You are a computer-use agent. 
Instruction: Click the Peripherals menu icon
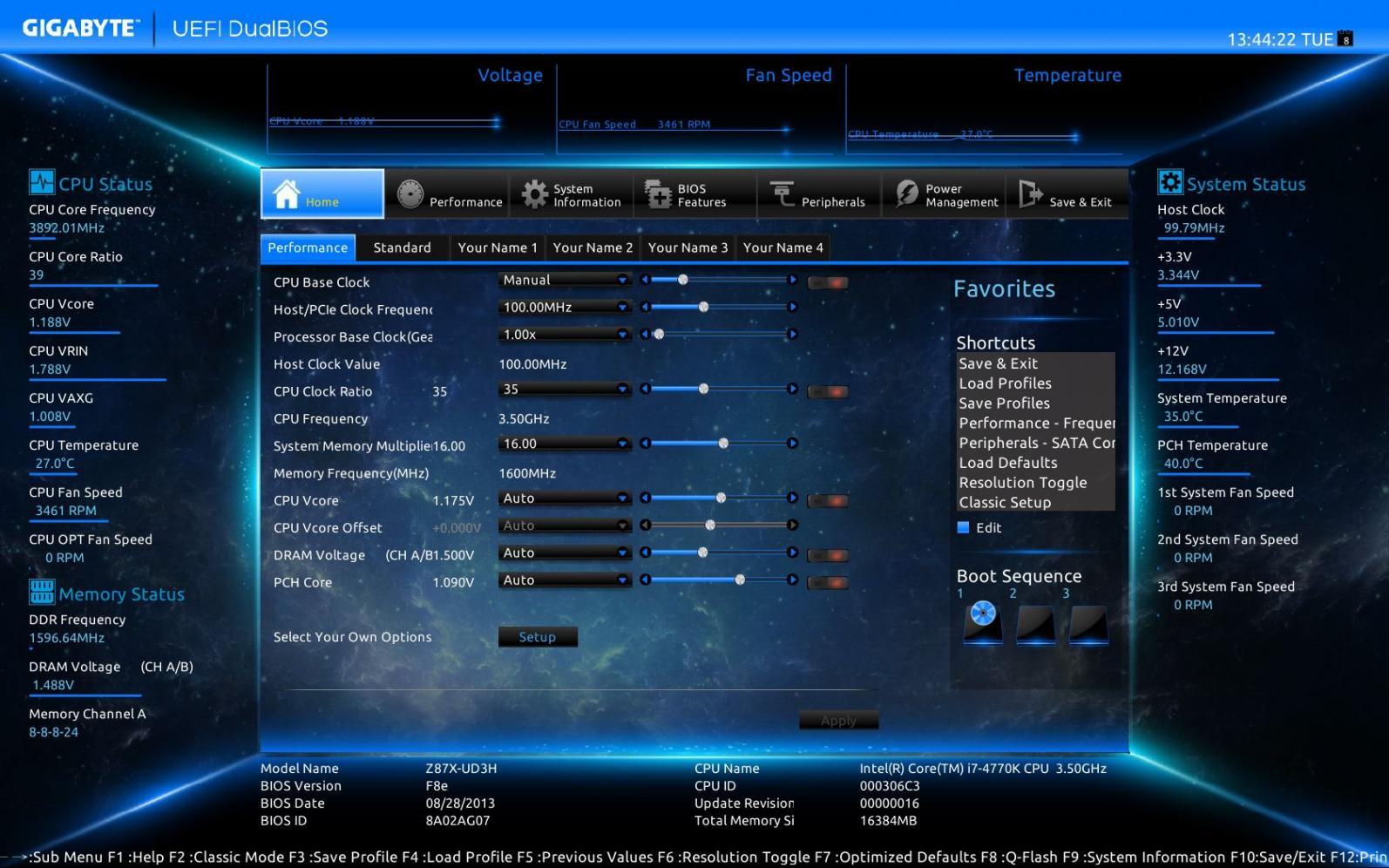(782, 193)
